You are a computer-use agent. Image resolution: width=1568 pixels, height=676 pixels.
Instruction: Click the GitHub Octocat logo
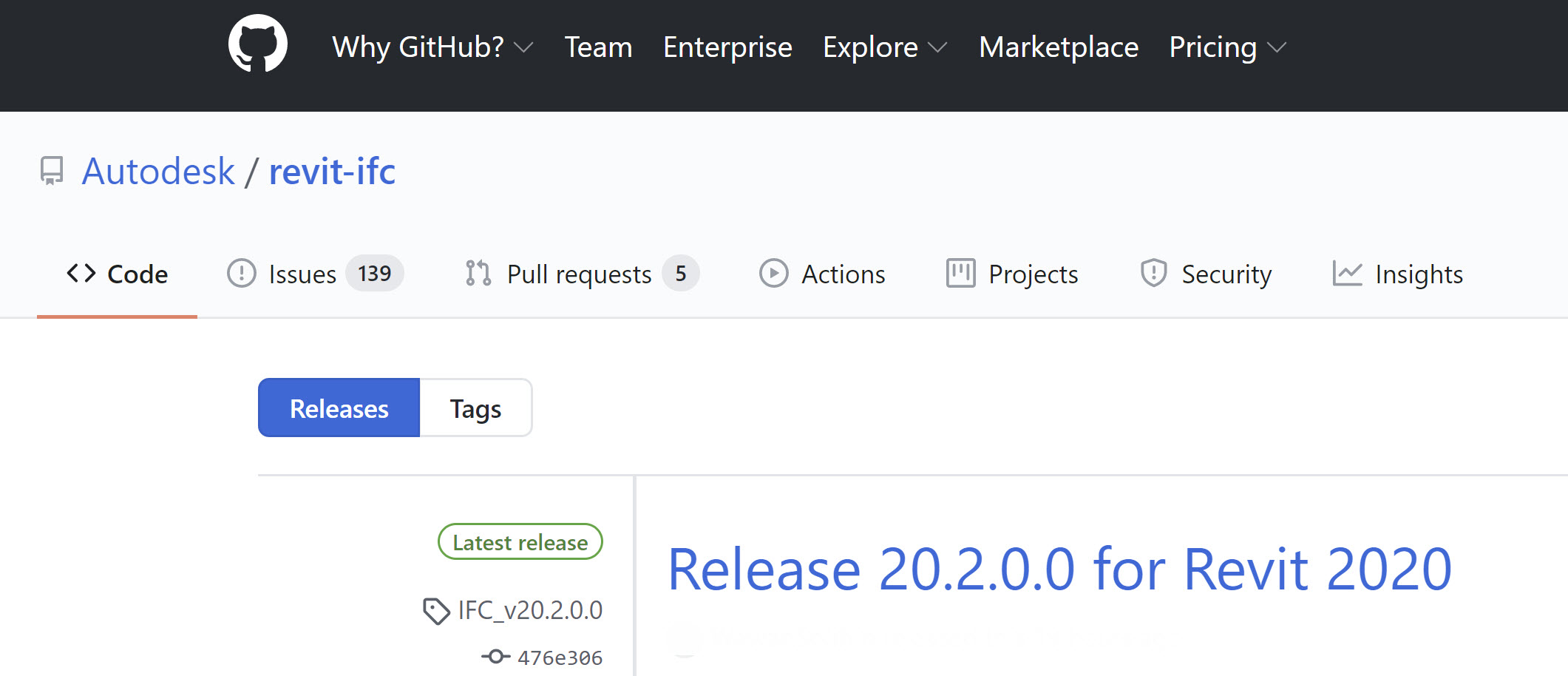click(x=258, y=44)
